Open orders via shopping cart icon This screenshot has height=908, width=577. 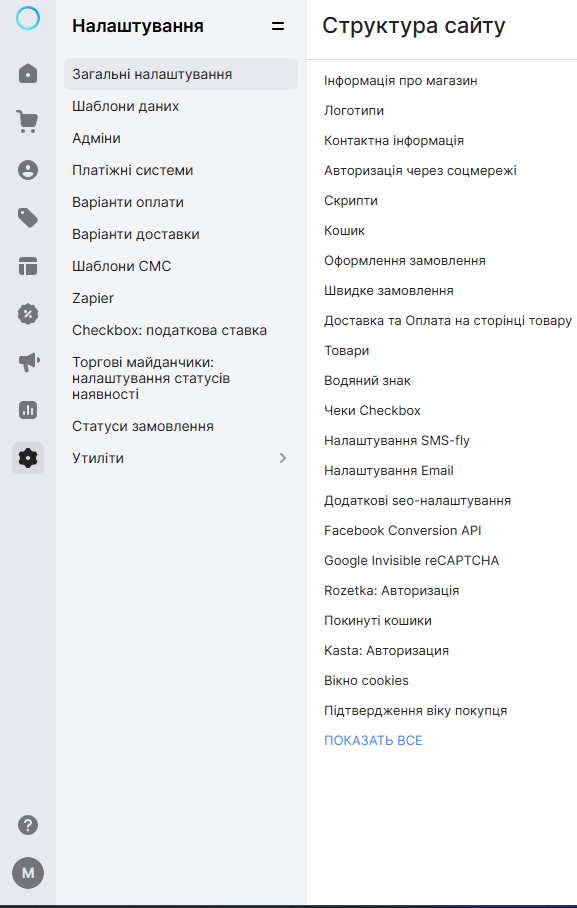(x=27, y=122)
